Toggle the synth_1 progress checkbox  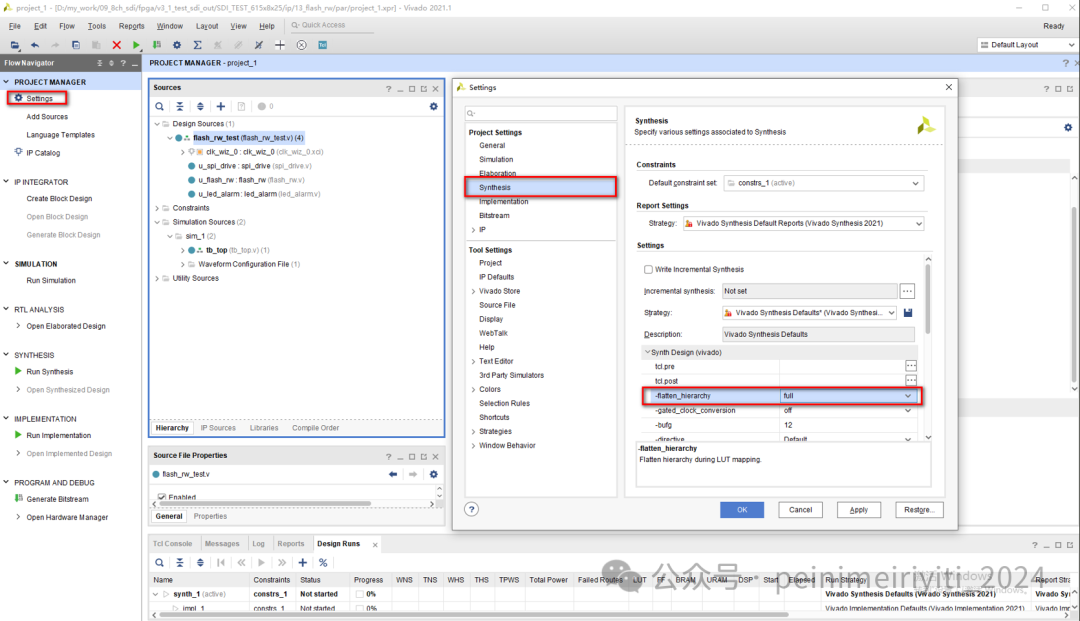click(360, 593)
